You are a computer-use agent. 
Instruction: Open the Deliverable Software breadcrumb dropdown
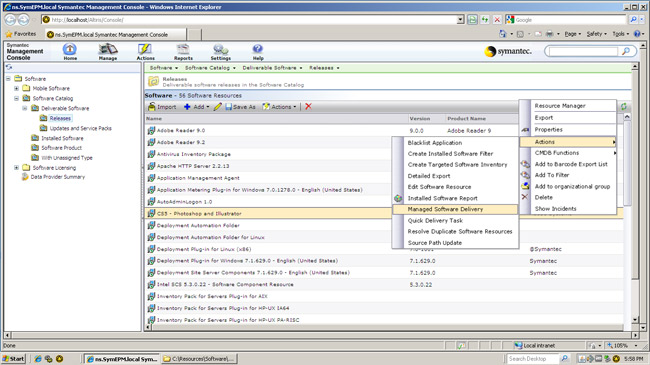point(272,68)
